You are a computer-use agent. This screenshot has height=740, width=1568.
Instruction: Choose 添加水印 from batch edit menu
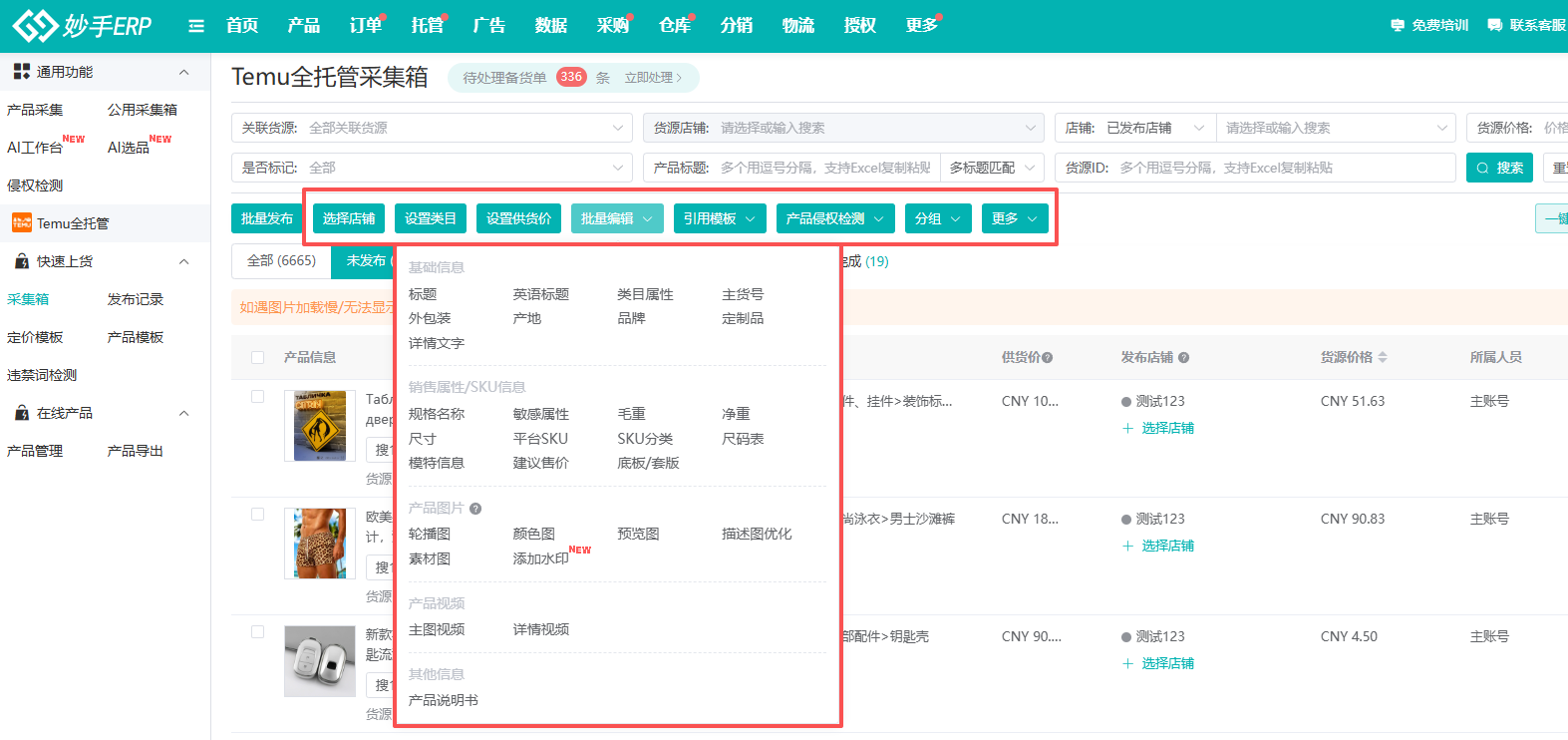[x=541, y=558]
